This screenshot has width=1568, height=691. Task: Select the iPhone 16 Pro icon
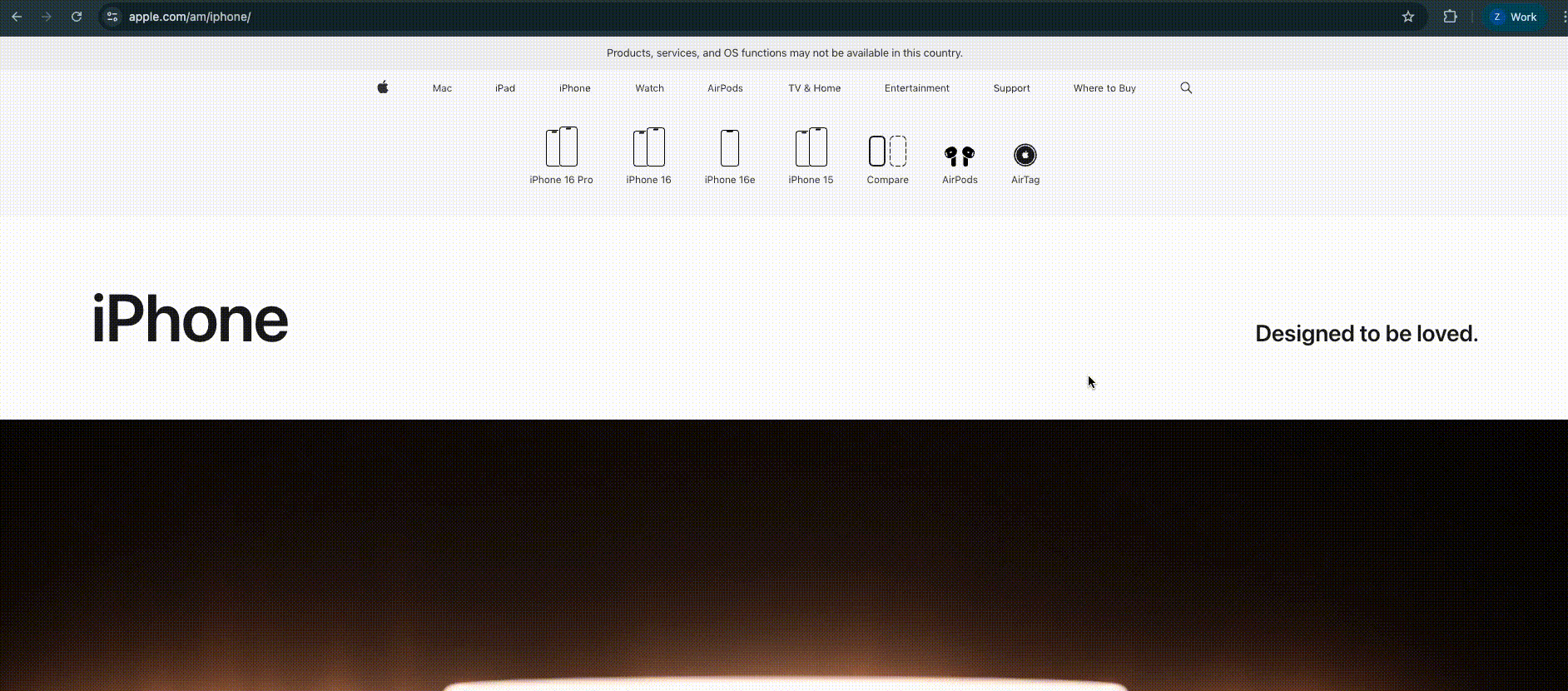pos(562,147)
